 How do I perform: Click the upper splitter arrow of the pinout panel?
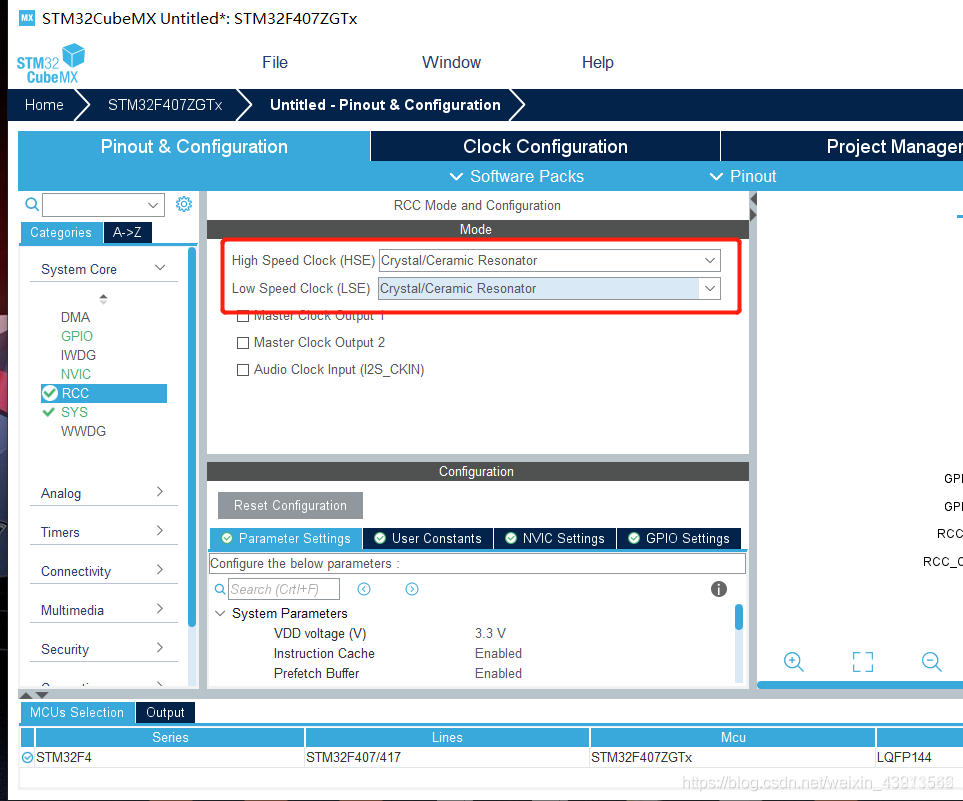pos(754,199)
